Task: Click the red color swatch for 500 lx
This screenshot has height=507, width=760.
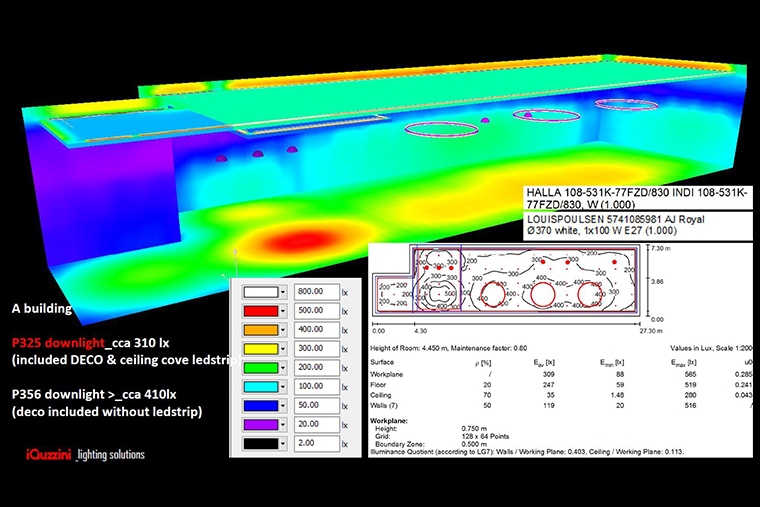Action: (x=261, y=311)
